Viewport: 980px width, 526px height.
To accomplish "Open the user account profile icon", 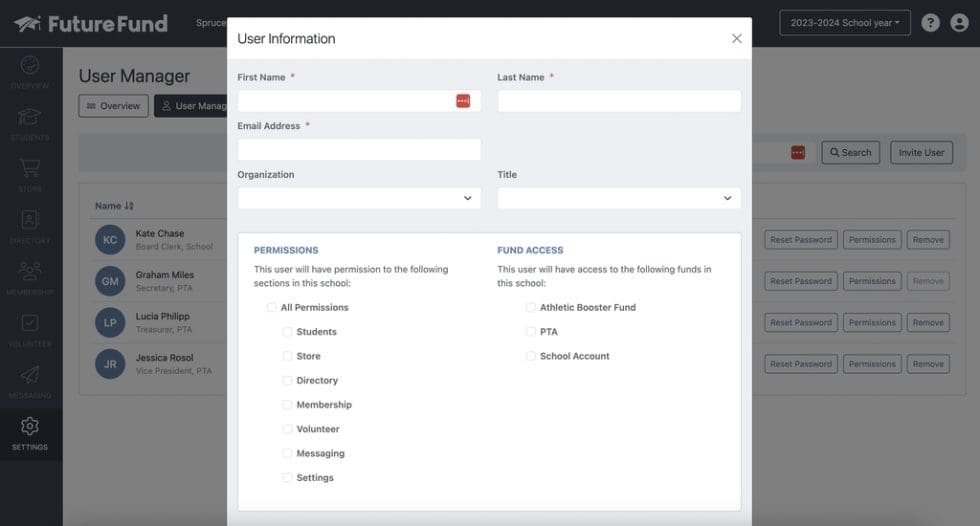I will (x=960, y=23).
